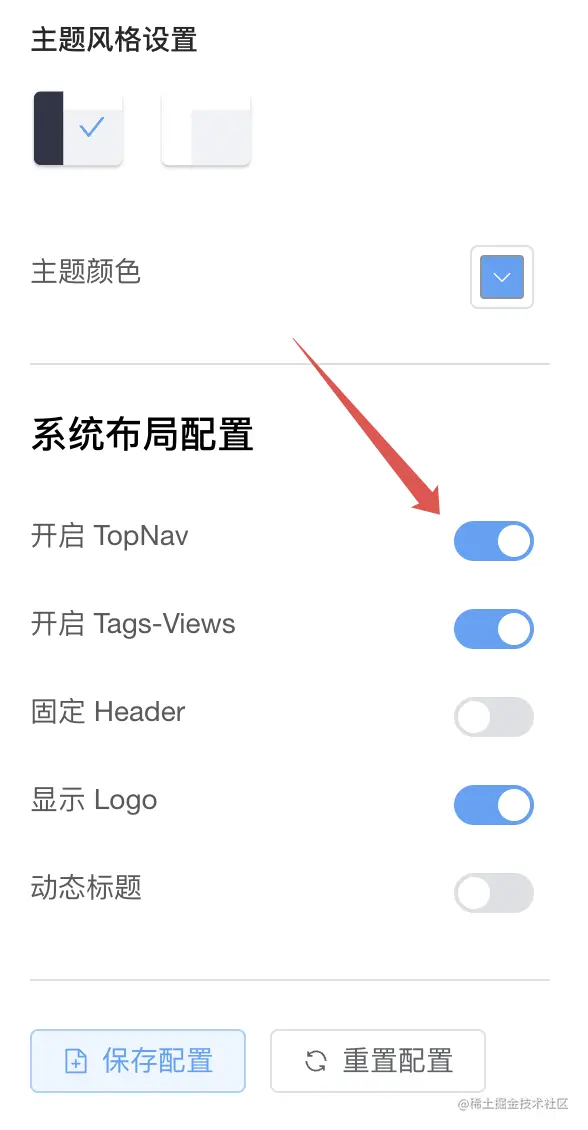The height and width of the screenshot is (1130, 588).
Task: Click the 主题颜色 label text
Action: (x=86, y=272)
